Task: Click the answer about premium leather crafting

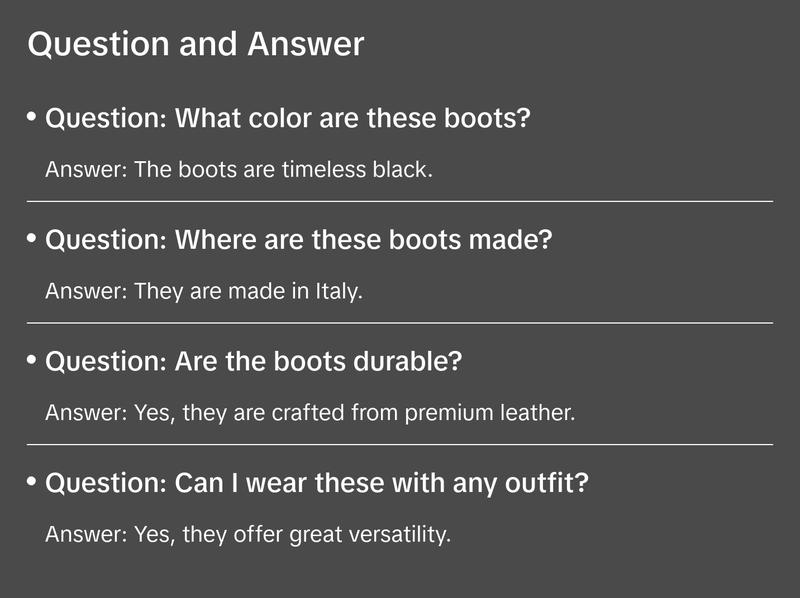Action: click(310, 412)
